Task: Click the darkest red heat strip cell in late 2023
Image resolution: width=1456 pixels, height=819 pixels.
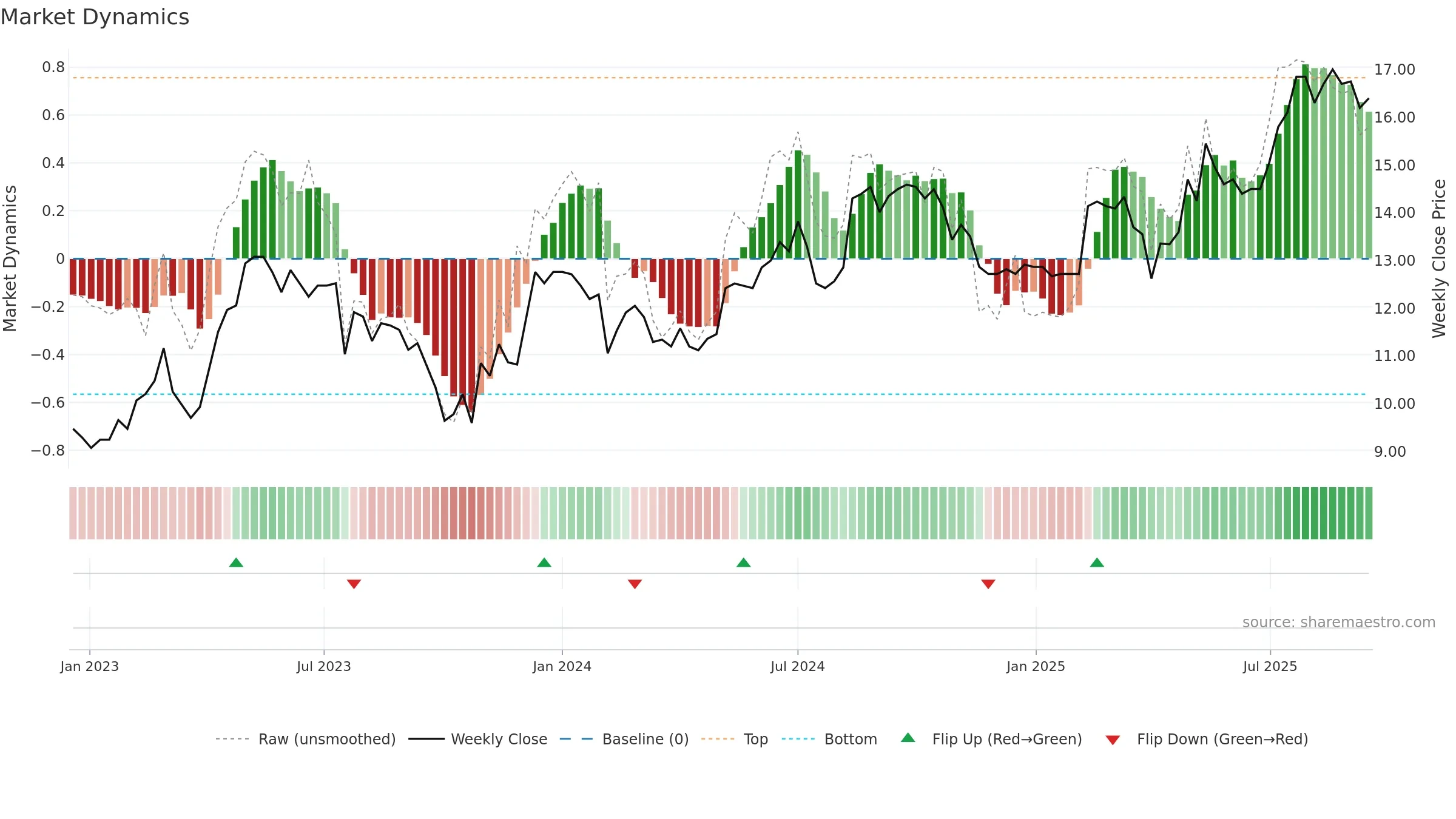Action: 471,513
